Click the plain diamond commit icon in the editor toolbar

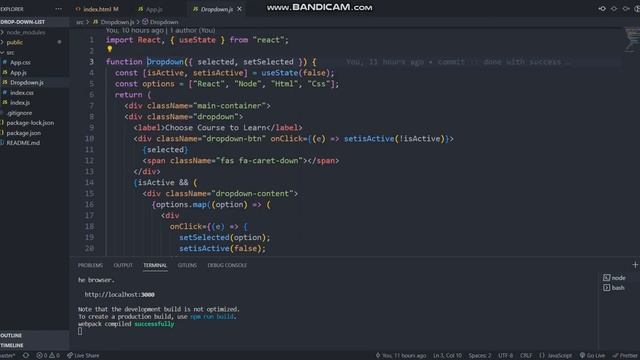(614, 8)
